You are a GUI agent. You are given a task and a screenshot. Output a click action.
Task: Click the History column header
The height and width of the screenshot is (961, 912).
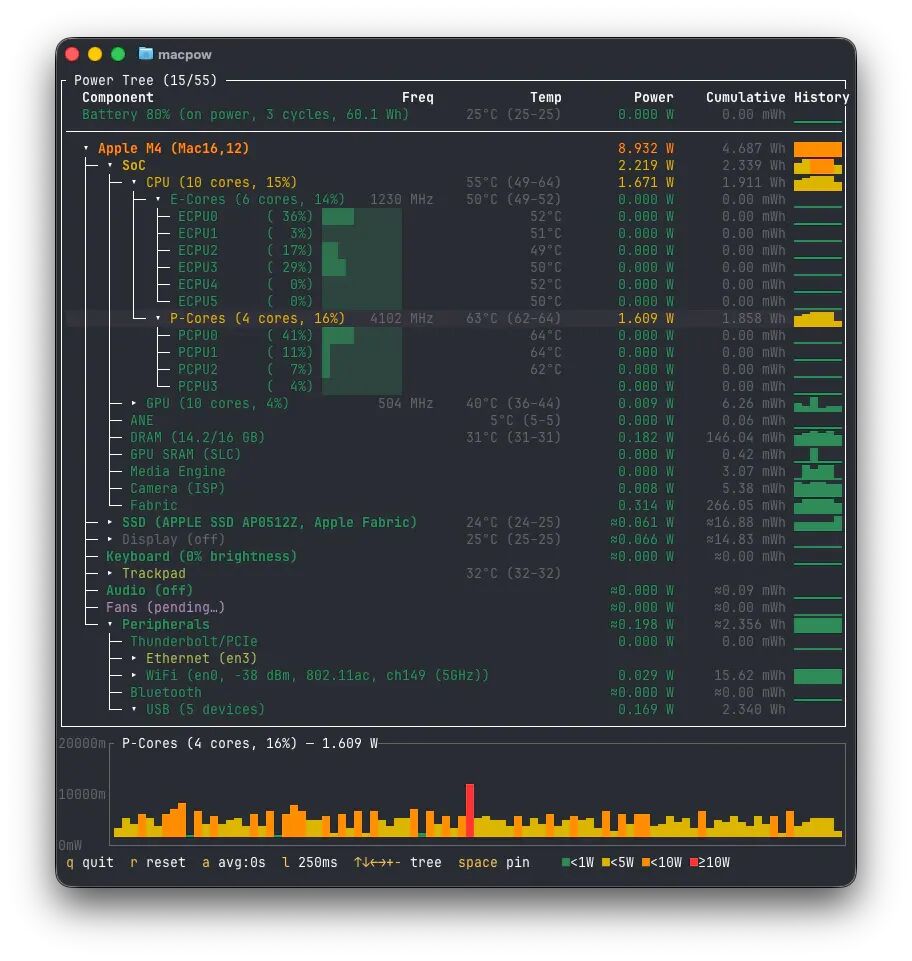click(821, 97)
